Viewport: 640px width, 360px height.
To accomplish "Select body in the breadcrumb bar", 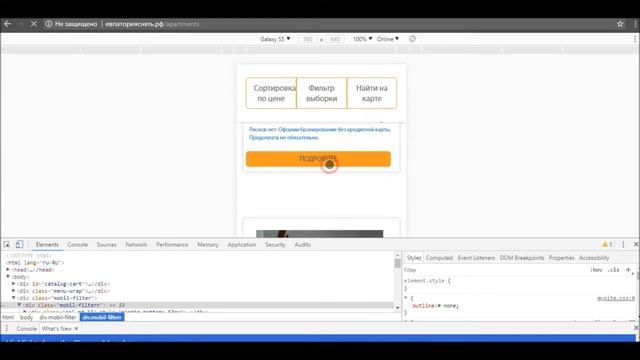I will (26, 317).
